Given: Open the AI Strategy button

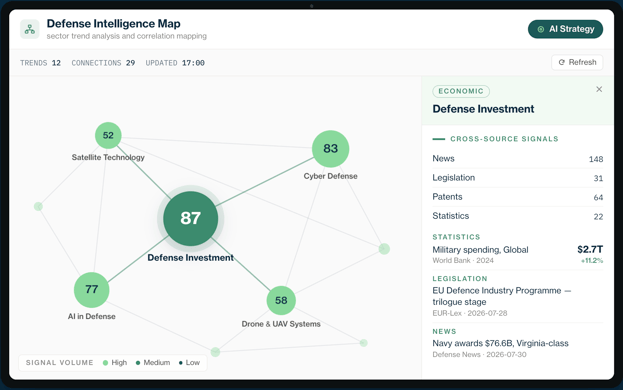Looking at the screenshot, I should 565,29.
